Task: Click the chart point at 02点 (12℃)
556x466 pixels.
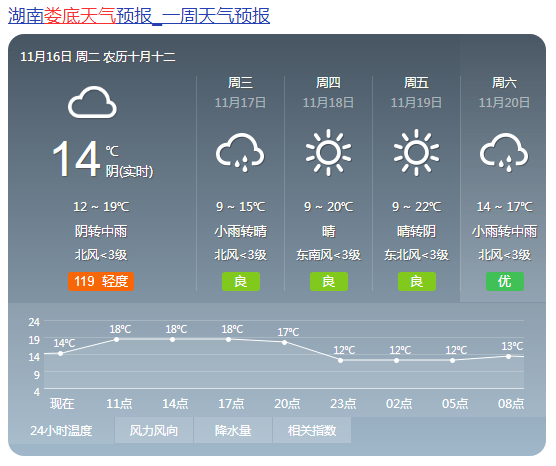Action: pos(396,360)
